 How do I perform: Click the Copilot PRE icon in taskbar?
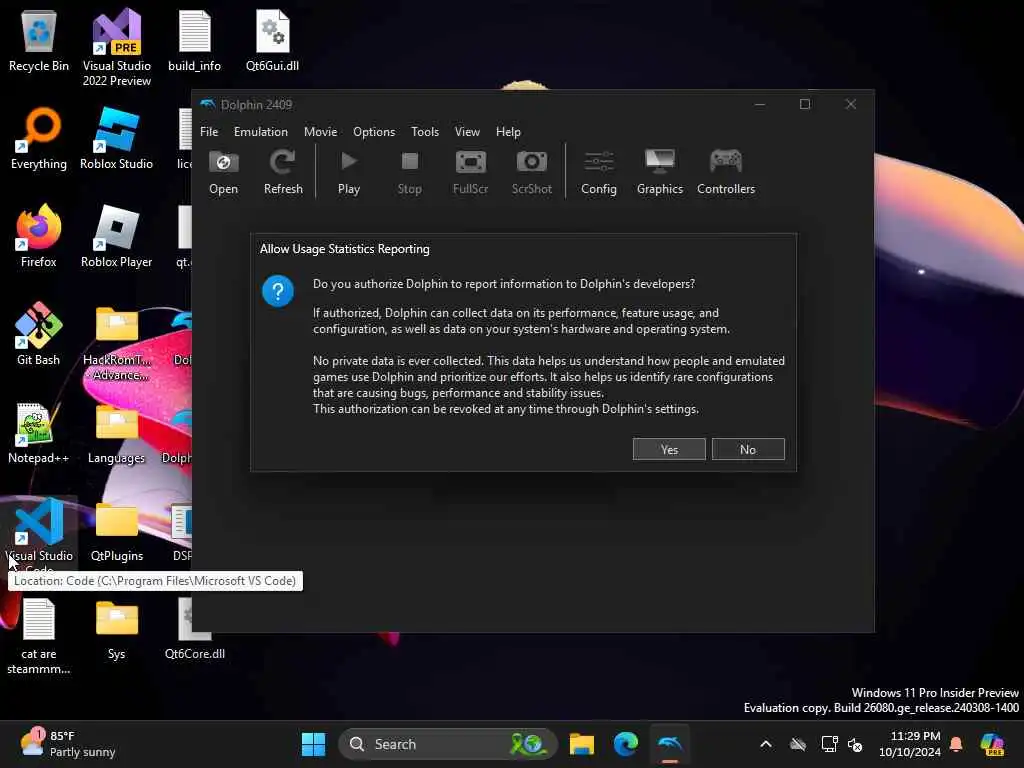[992, 744]
